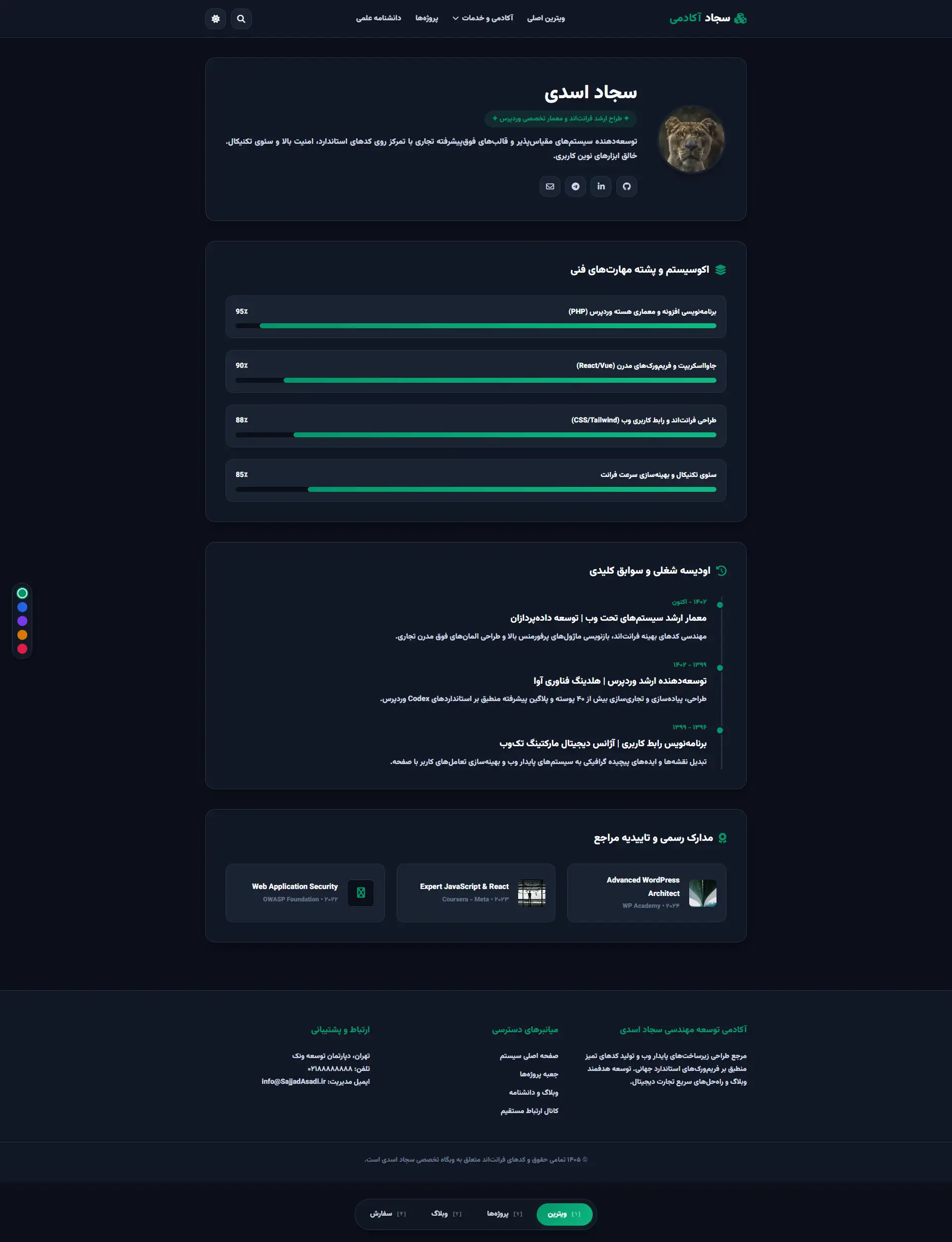Open the email envelope icon
The image size is (952, 1242).
tap(550, 186)
